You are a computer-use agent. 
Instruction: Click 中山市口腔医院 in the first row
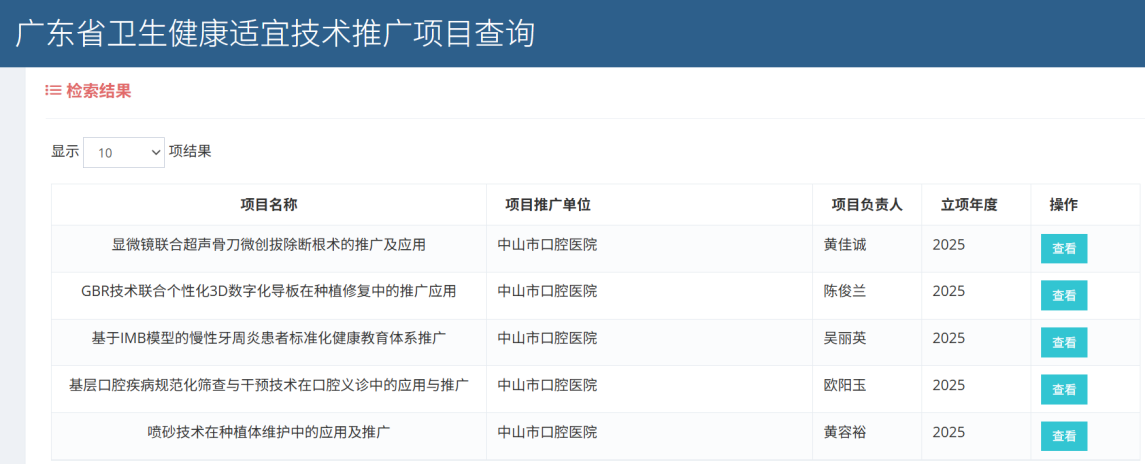pos(547,245)
